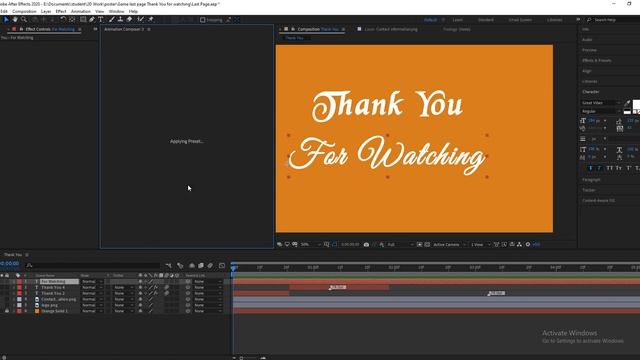Open the Composition menu

click(x=24, y=11)
